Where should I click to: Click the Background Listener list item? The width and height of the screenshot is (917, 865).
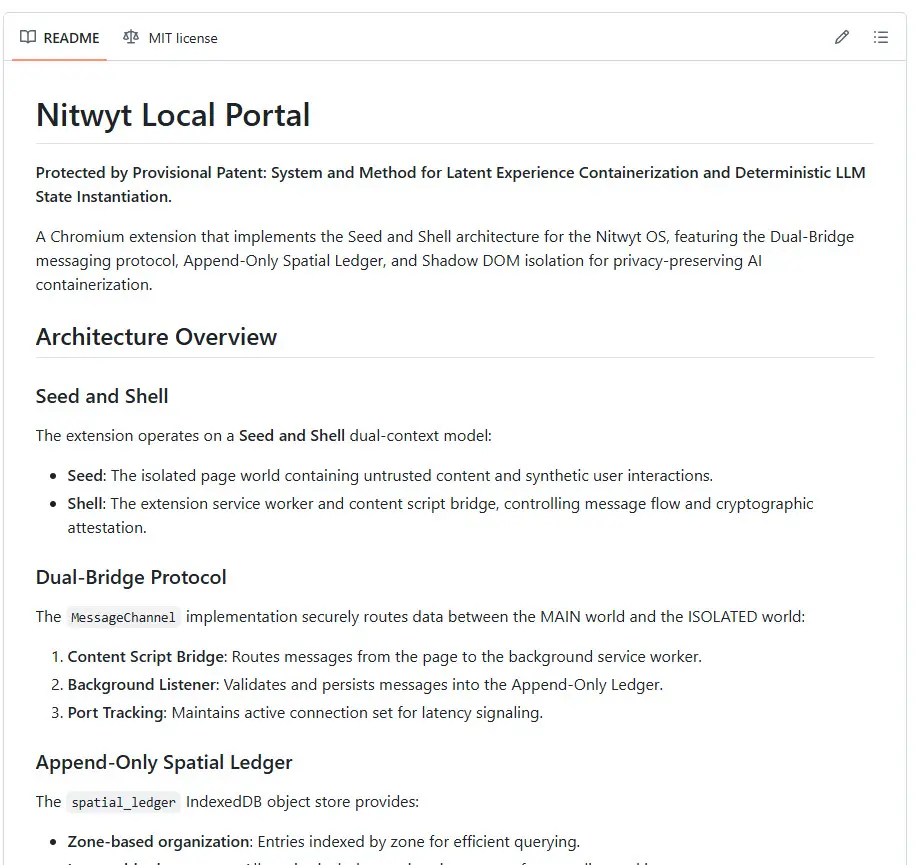(365, 685)
